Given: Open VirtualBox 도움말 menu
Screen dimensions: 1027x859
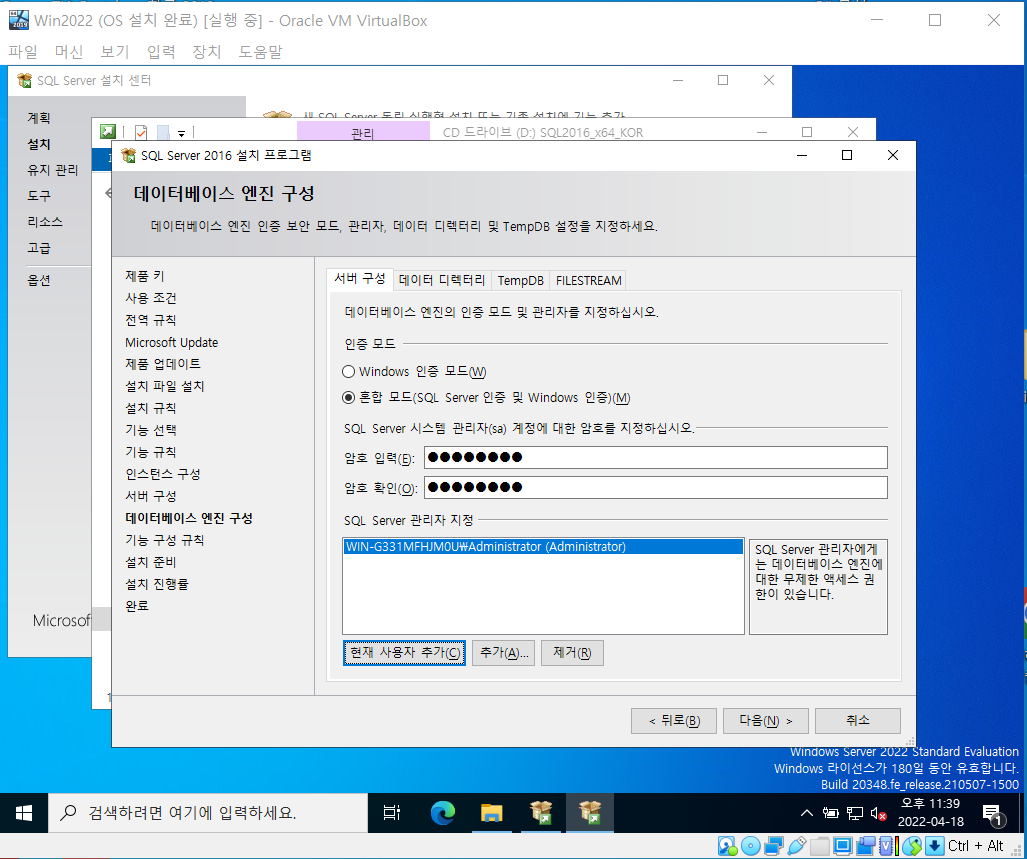Looking at the screenshot, I should coord(260,51).
